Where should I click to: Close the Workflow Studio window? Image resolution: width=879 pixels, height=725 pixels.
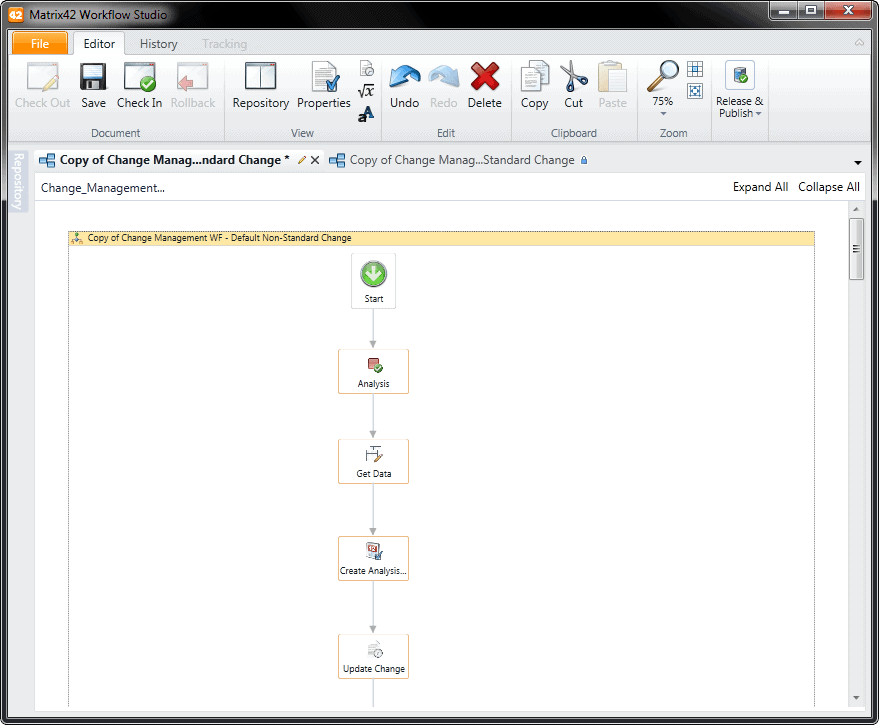[x=848, y=11]
